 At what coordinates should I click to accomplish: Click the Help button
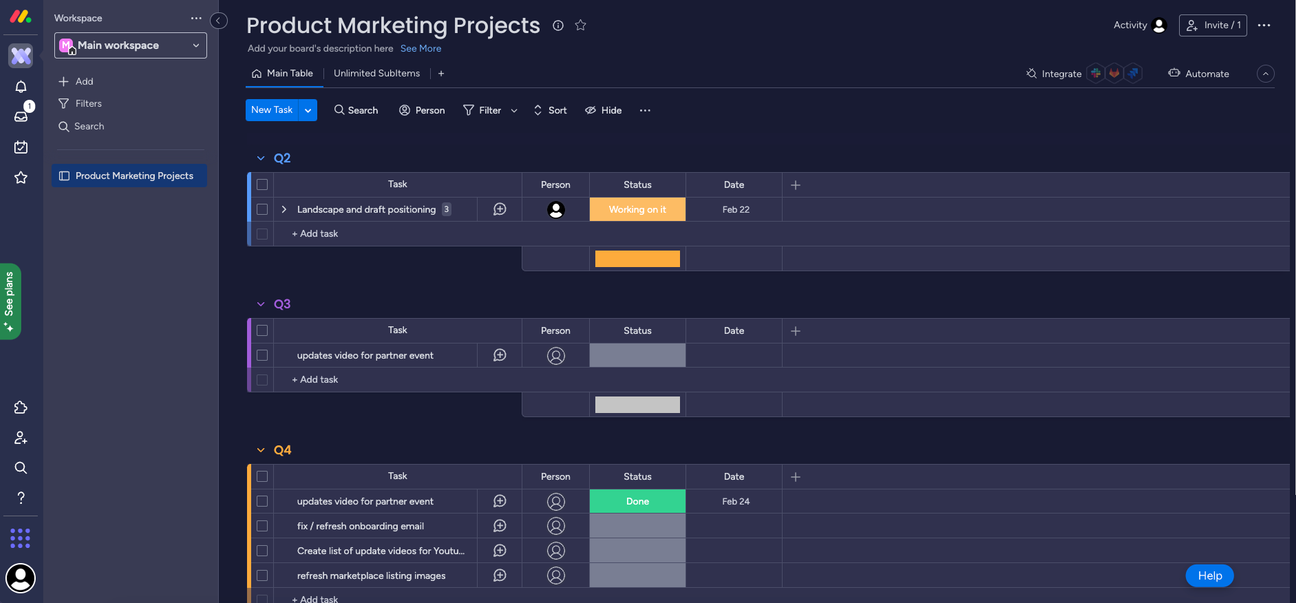(1209, 575)
